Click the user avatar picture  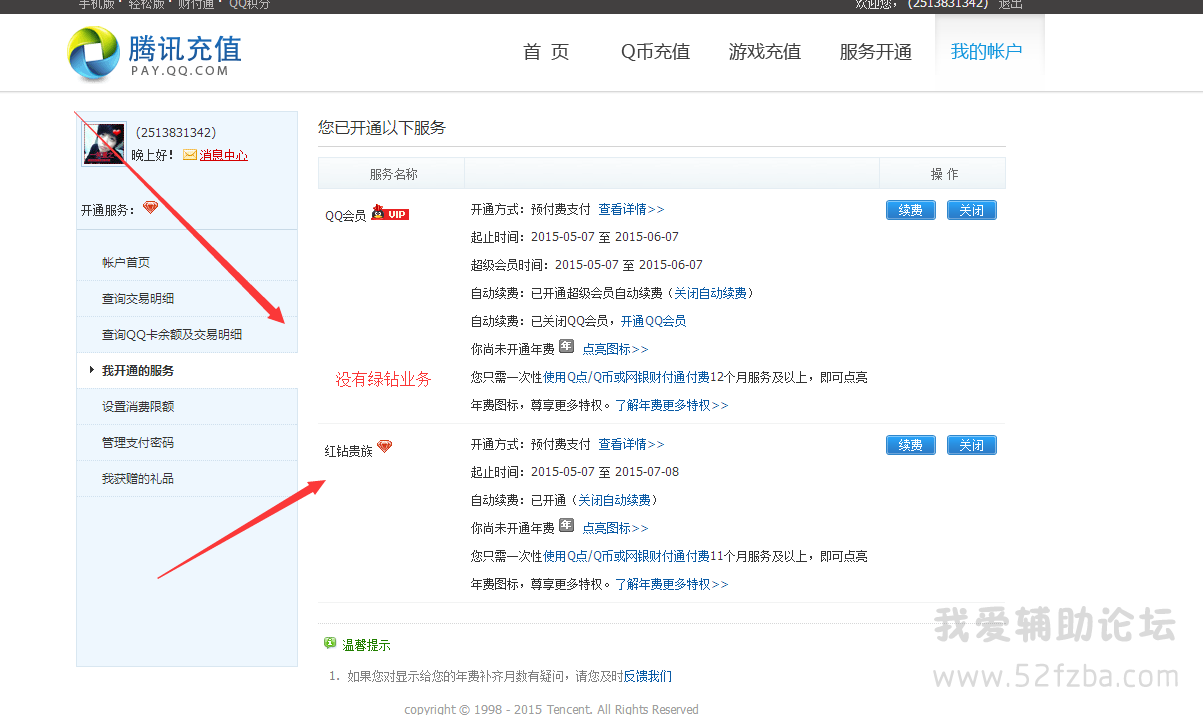tap(104, 144)
